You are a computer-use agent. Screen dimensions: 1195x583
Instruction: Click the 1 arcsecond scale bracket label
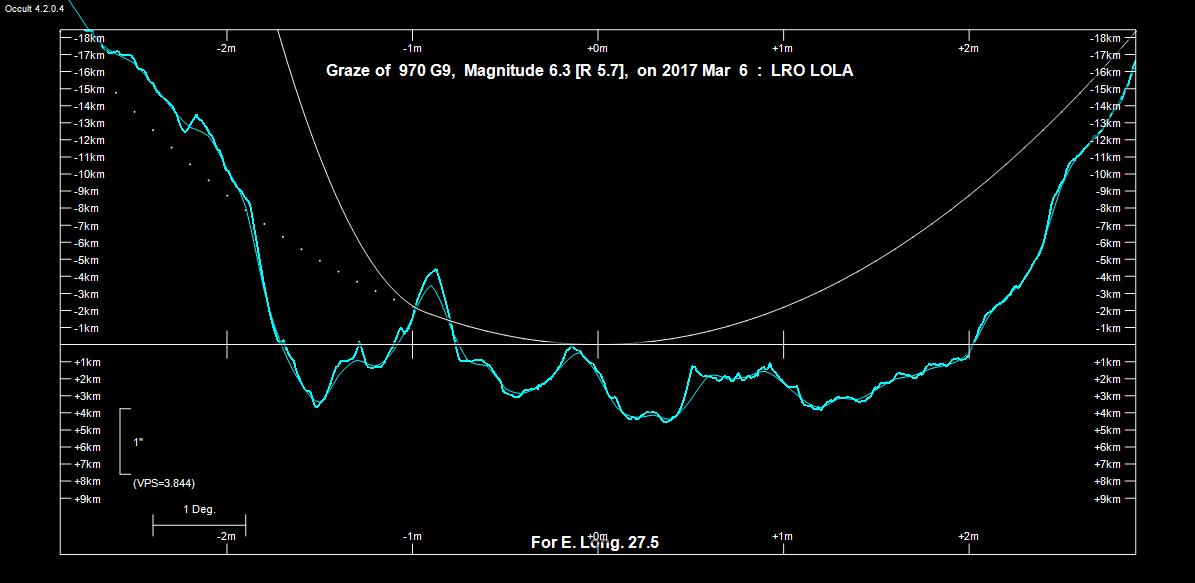point(138,441)
